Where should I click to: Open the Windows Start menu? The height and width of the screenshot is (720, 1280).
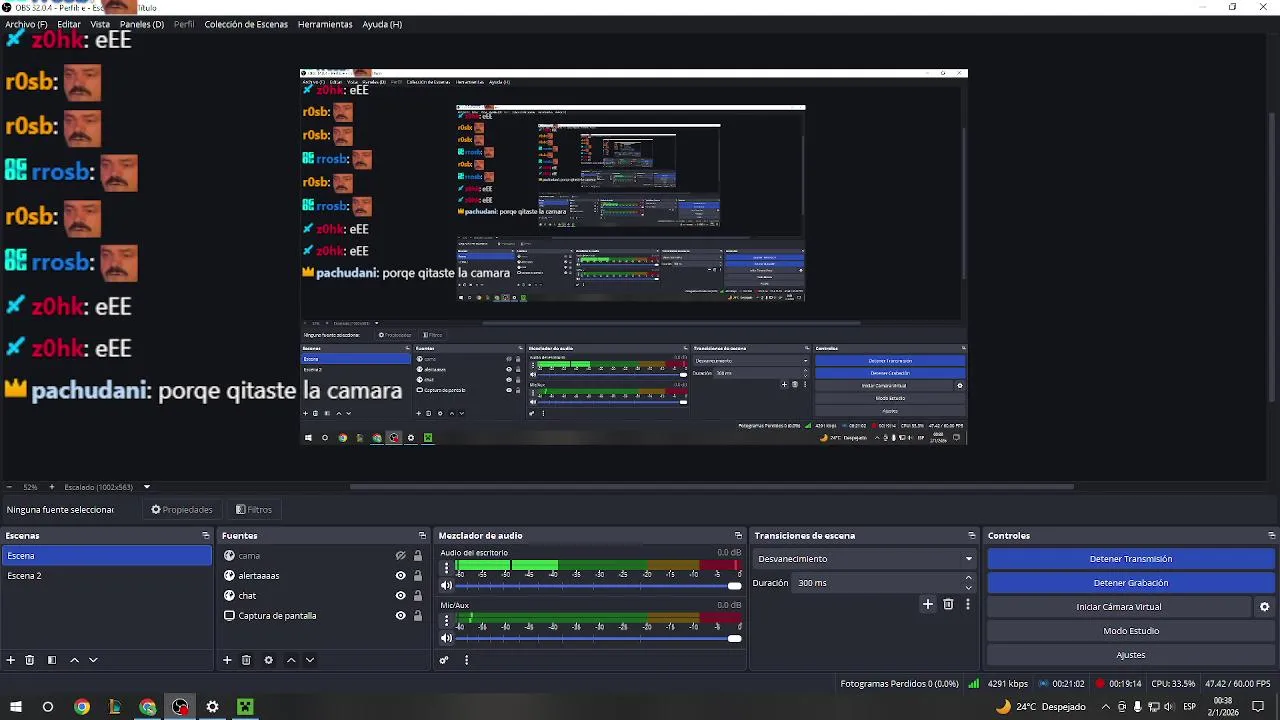coord(15,707)
